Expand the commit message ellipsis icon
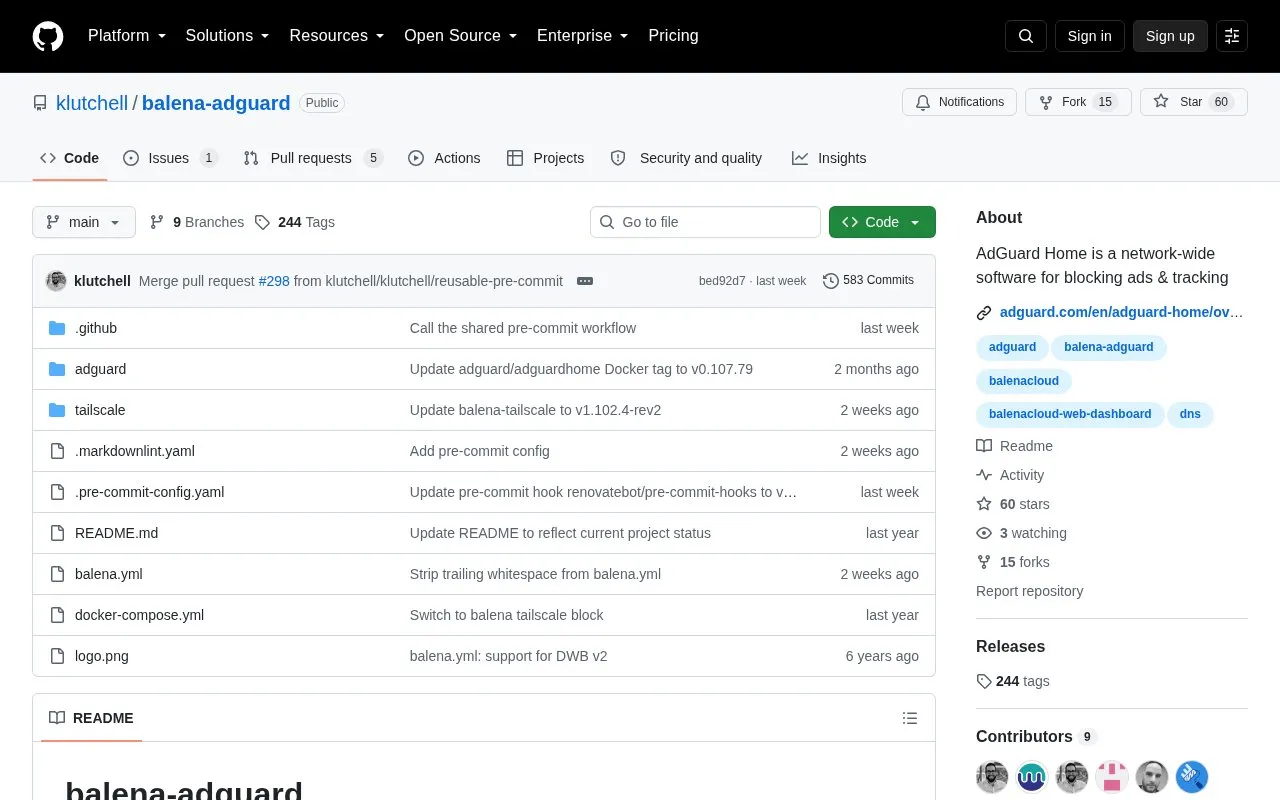1280x800 pixels. click(x=585, y=281)
